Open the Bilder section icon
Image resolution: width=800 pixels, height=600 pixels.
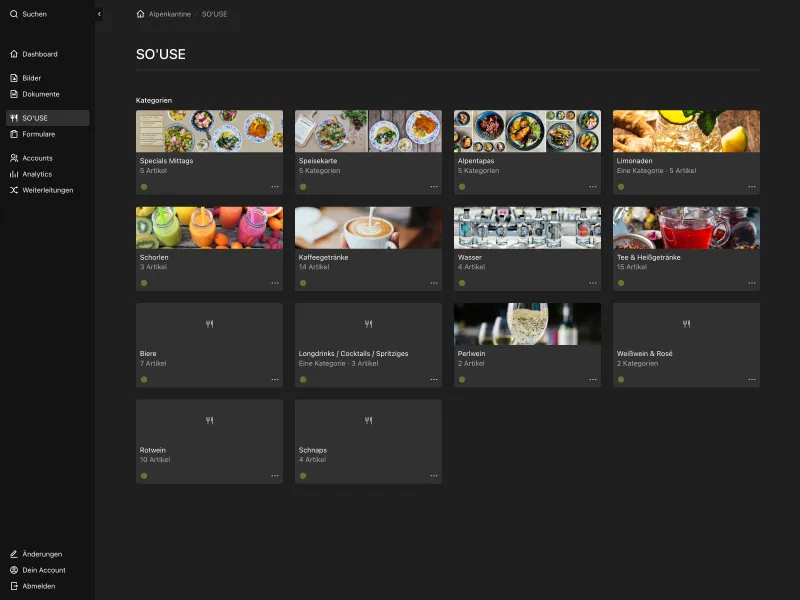click(x=13, y=78)
